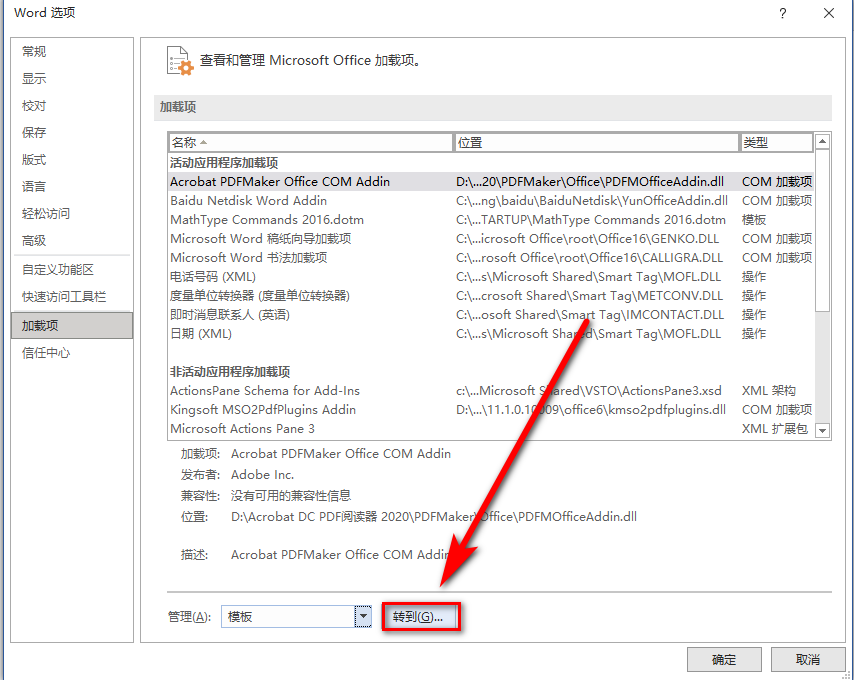Click the YunOfficeAddin.dll location cell
Image resolution: width=854 pixels, height=680 pixels.
click(591, 201)
